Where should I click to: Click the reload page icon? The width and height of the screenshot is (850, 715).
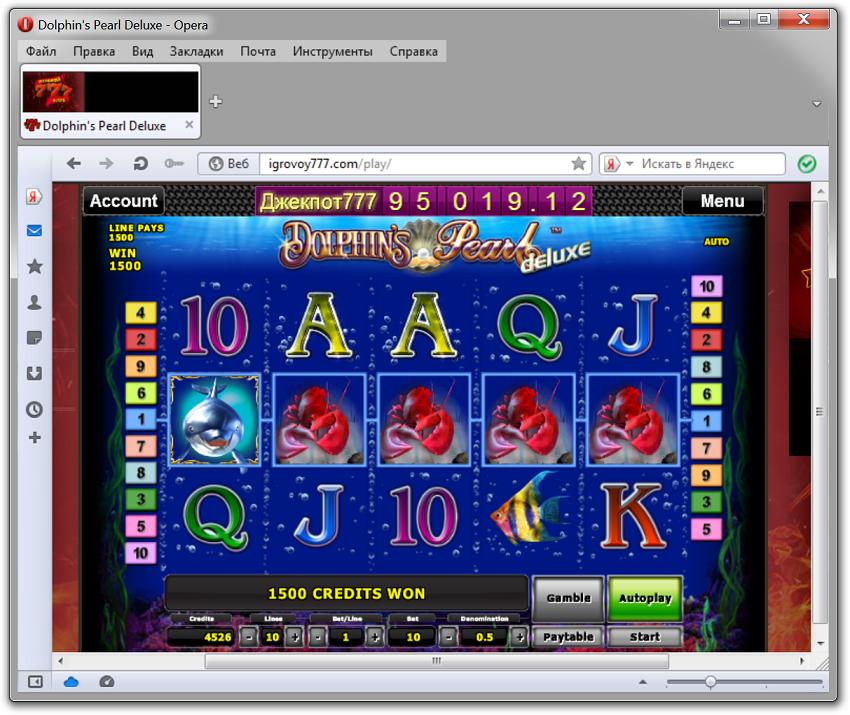(x=140, y=164)
